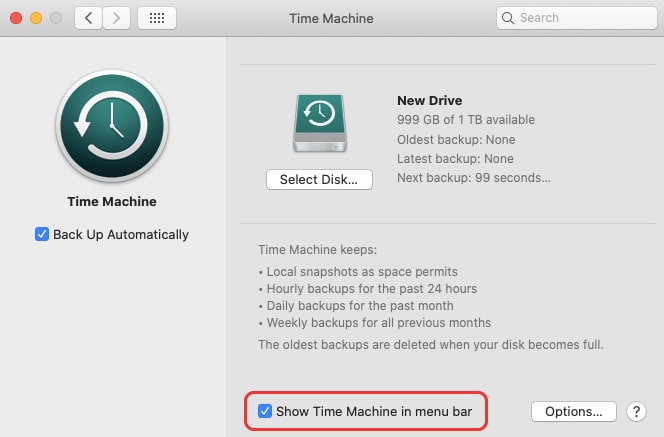664x437 pixels.
Task: Open the Options... dialog
Action: pos(574,411)
